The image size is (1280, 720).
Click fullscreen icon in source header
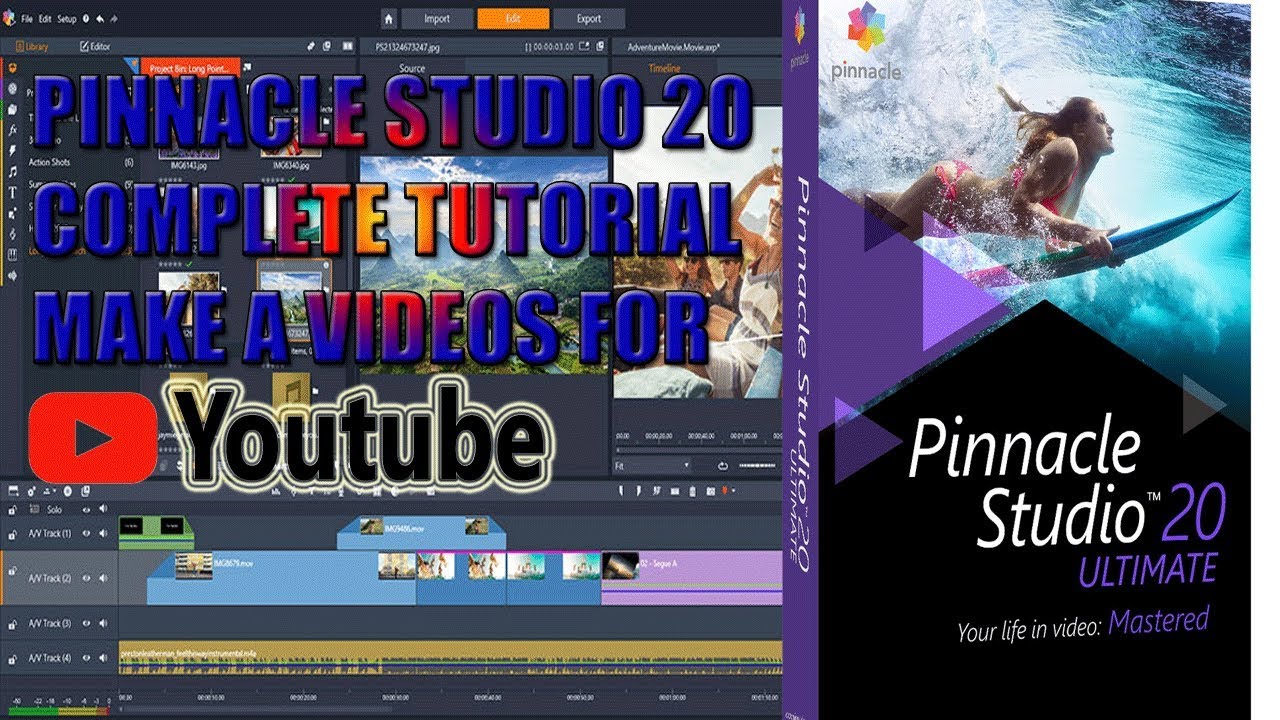[584, 46]
